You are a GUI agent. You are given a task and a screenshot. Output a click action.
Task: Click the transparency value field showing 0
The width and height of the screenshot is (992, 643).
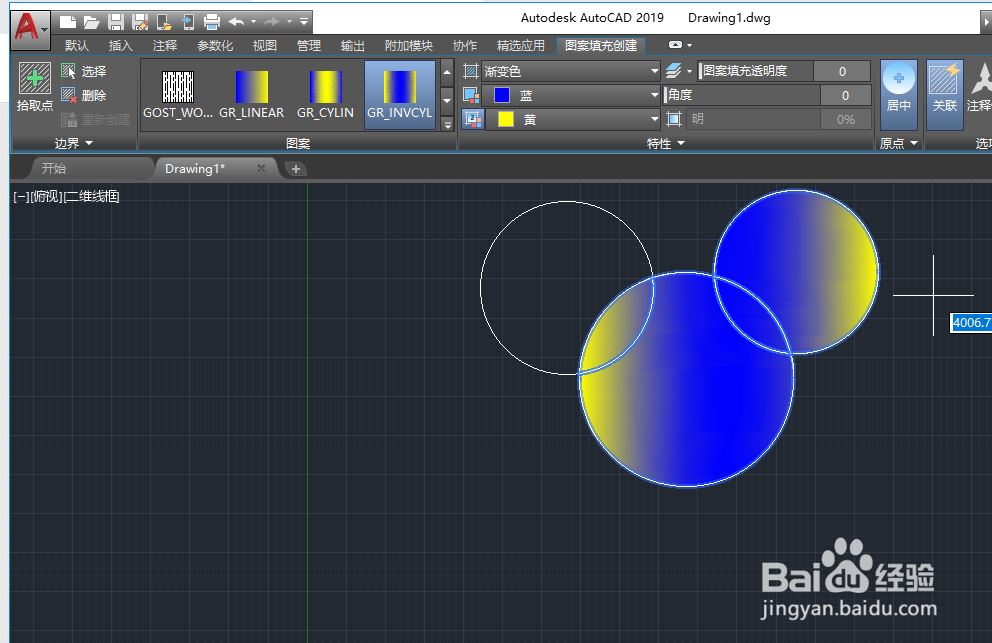(x=842, y=72)
